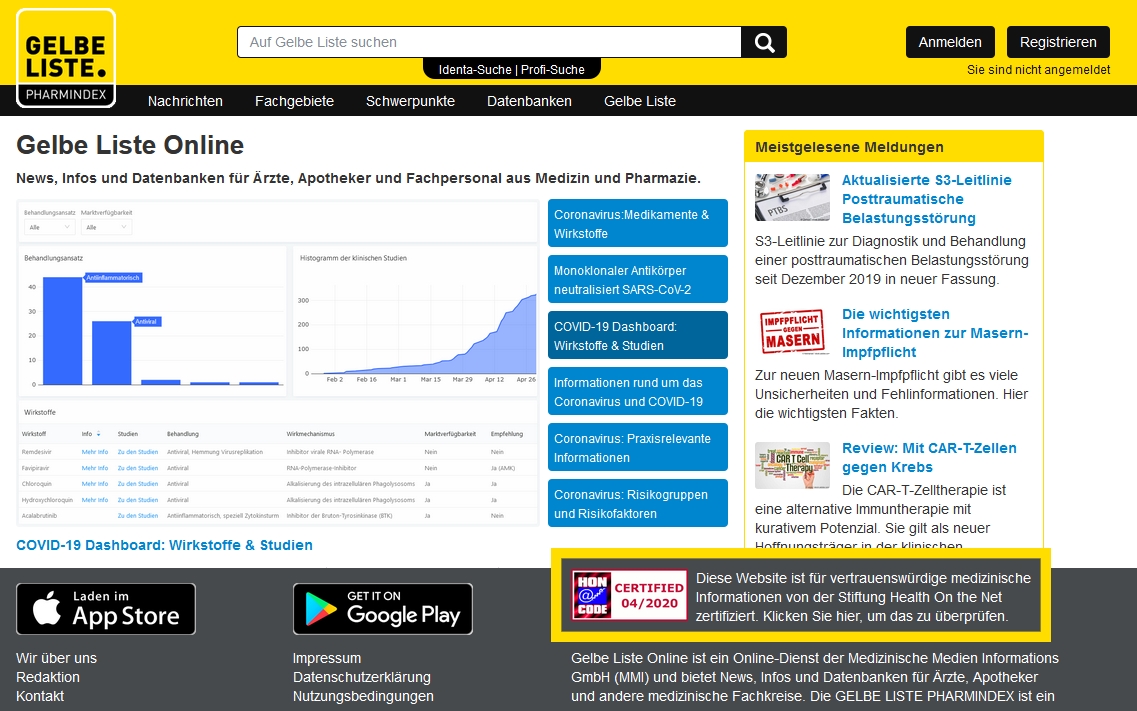This screenshot has height=711, width=1137.
Task: Click the HON Code certified badge
Action: pyautogui.click(x=629, y=595)
